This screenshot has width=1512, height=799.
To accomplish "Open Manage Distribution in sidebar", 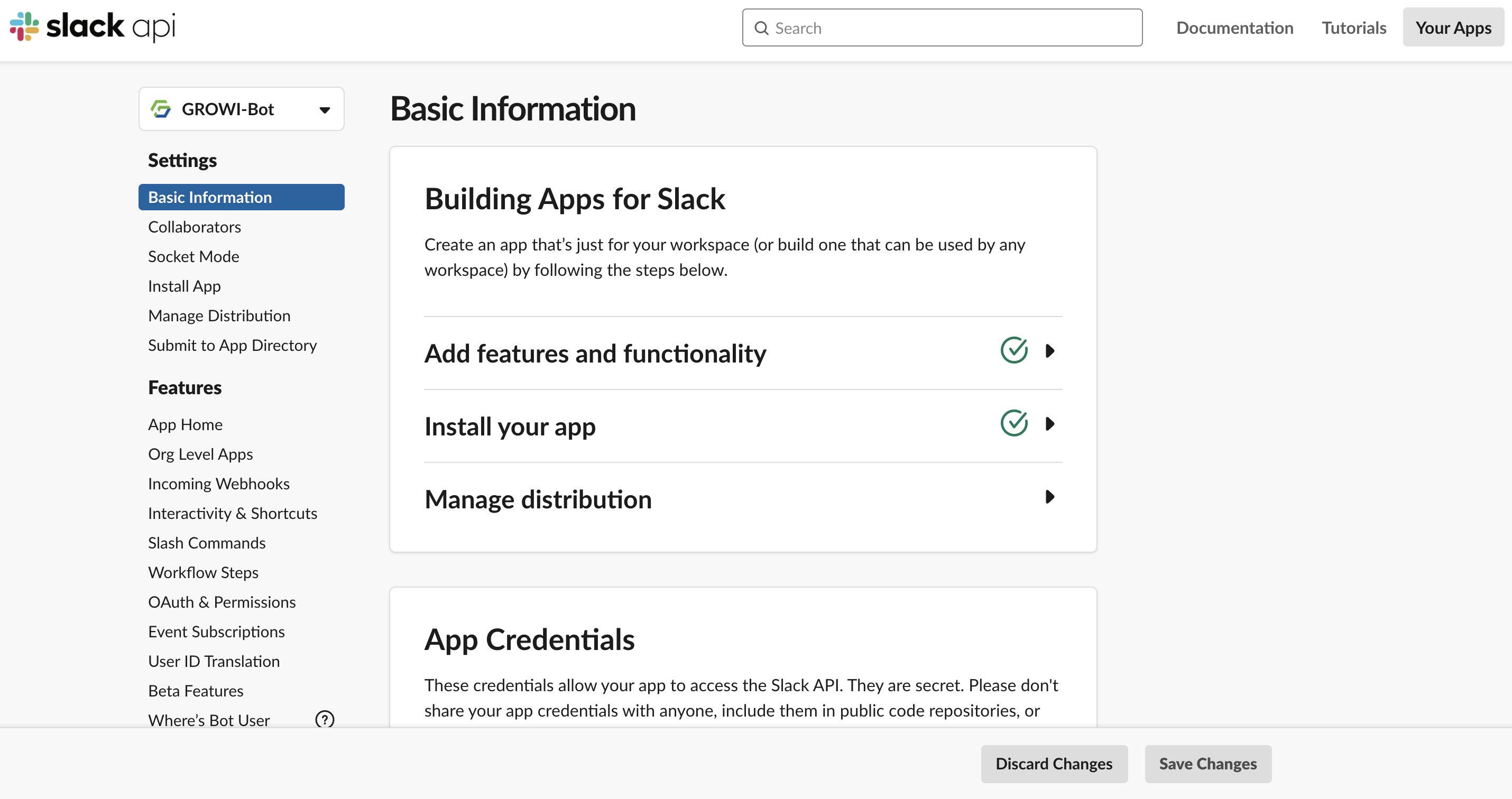I will 219,315.
